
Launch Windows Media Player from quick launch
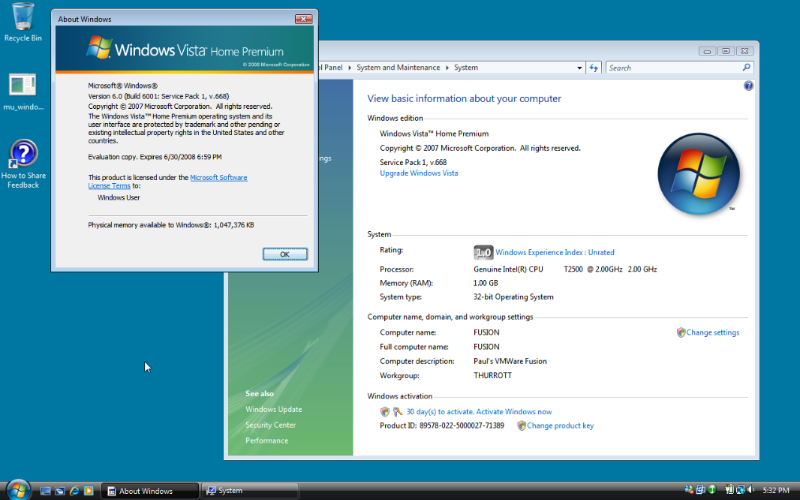88,491
